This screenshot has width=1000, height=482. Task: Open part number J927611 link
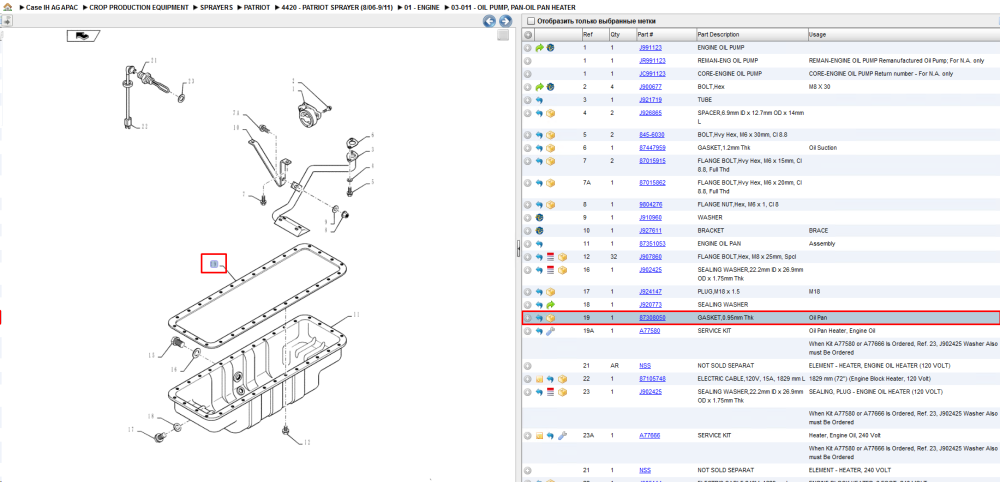click(650, 230)
